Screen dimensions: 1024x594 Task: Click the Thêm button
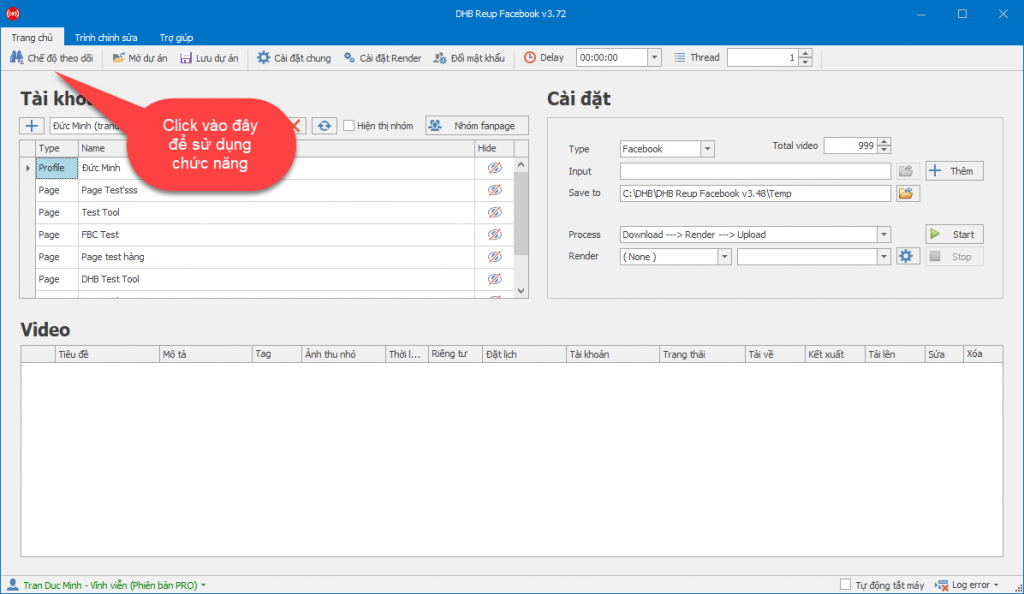pyautogui.click(x=954, y=171)
